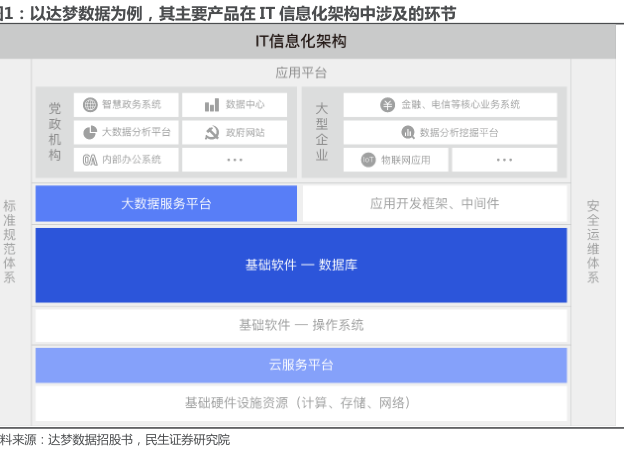Click the 标准规范体系 left side column
Screen dimensions: 628x449
coord(10,242)
